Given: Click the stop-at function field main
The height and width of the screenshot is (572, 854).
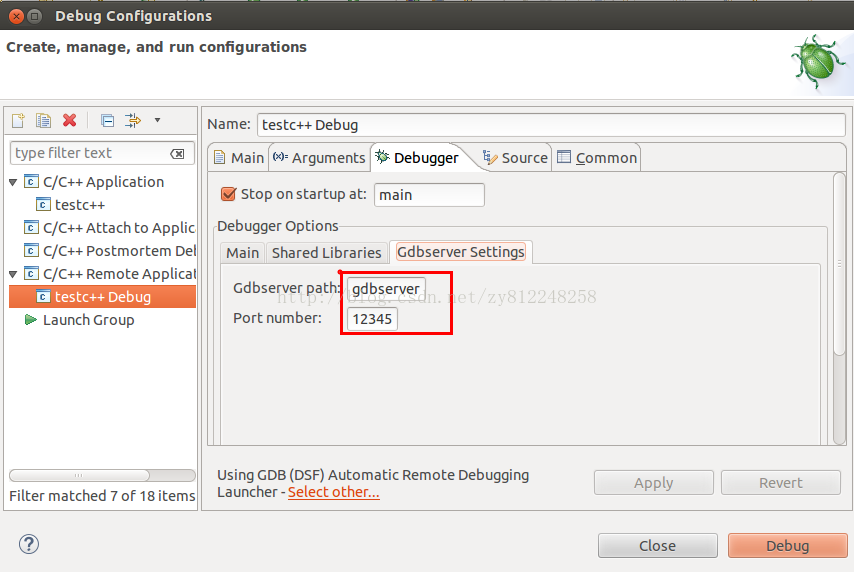Looking at the screenshot, I should click(x=429, y=195).
